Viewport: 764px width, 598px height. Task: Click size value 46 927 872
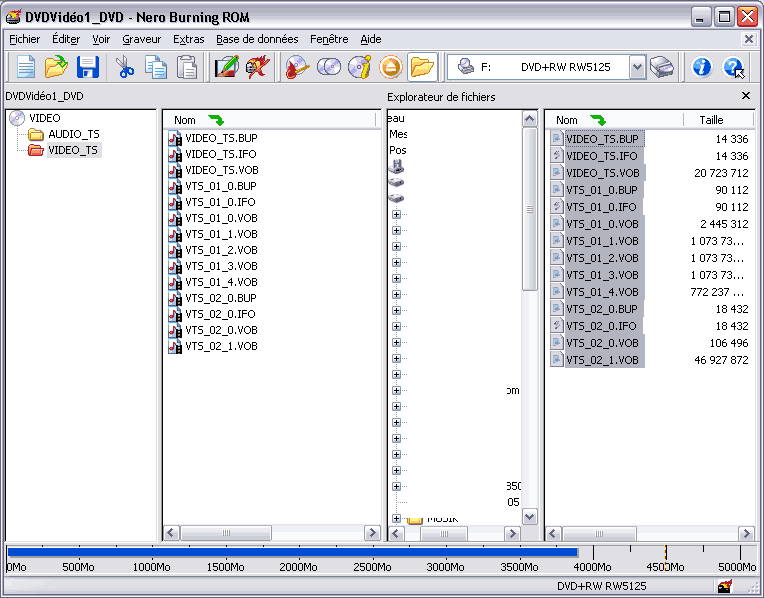(721, 360)
